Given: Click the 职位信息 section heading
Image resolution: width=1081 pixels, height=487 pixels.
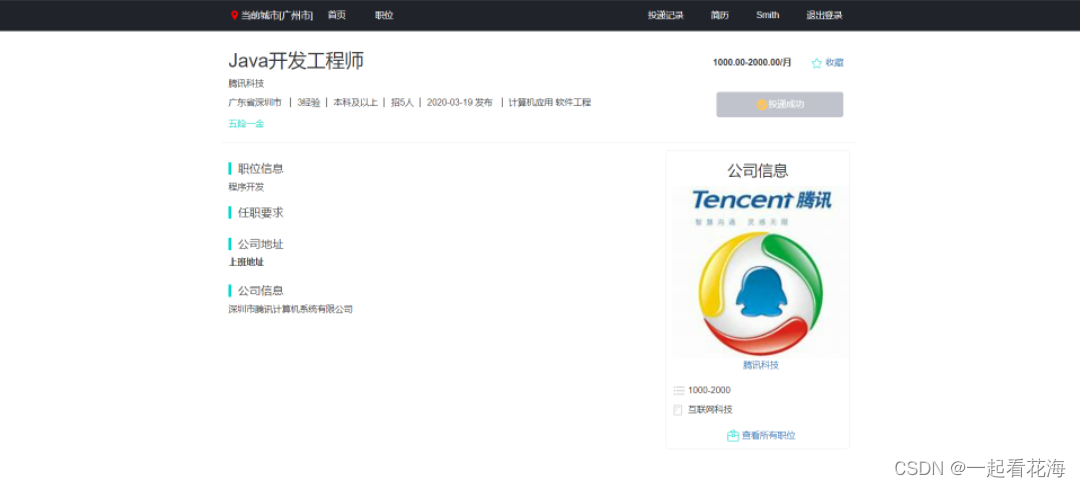Looking at the screenshot, I should 261,168.
